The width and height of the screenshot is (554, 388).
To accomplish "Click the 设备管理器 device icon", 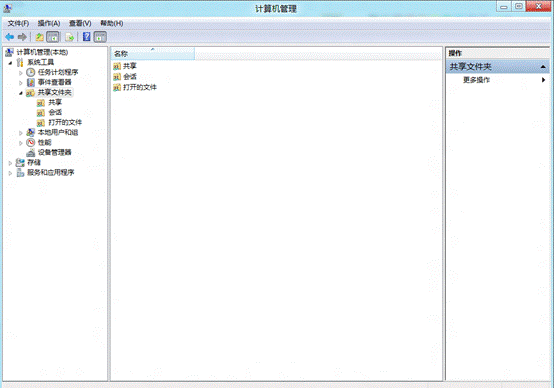I will pyautogui.click(x=31, y=153).
